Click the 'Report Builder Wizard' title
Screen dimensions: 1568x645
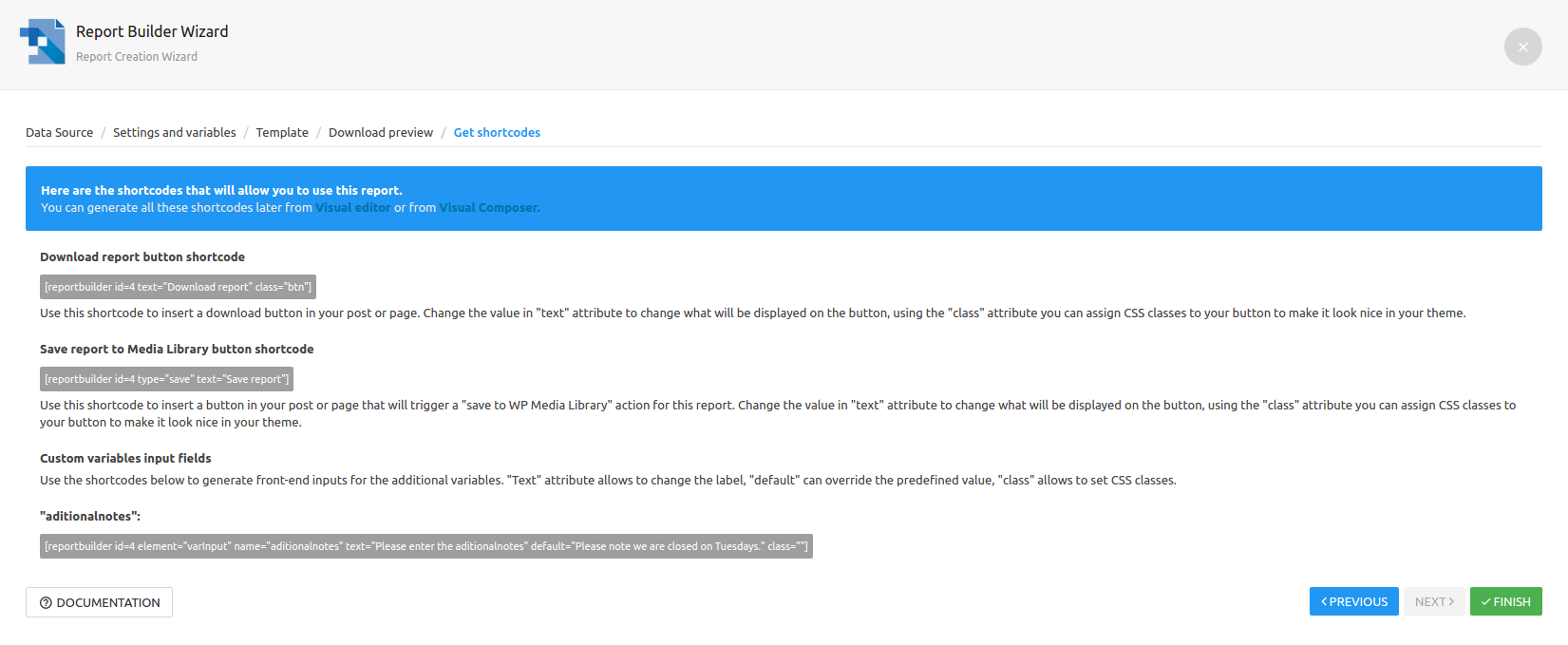point(152,31)
